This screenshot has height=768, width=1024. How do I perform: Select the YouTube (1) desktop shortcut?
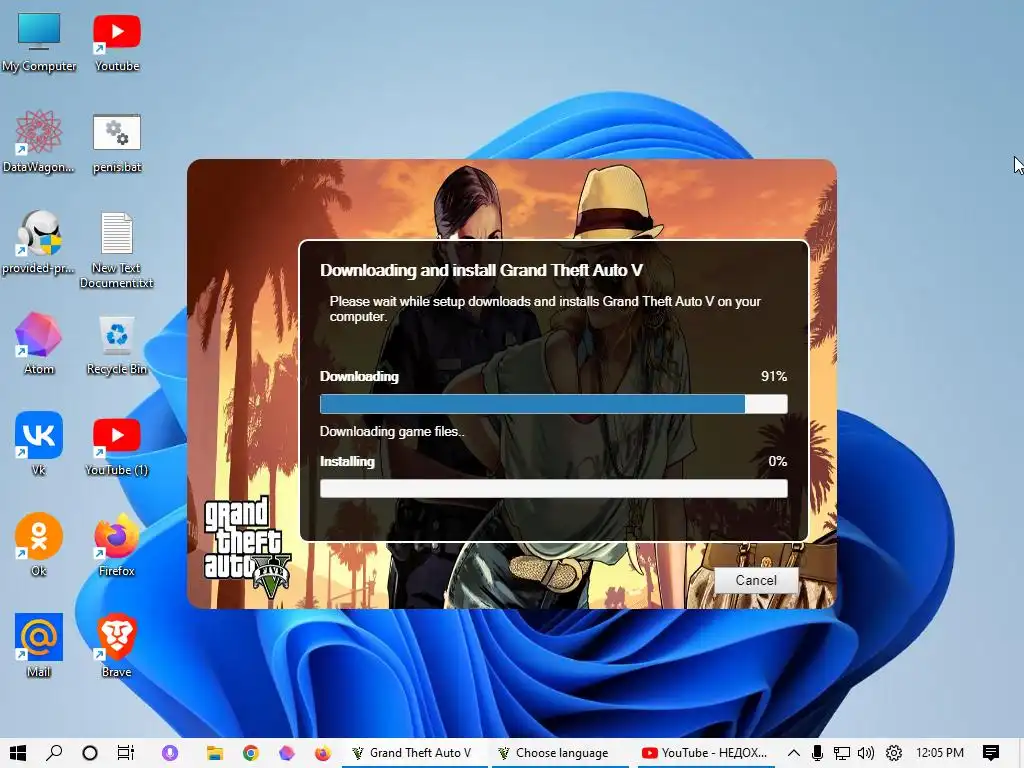(117, 447)
